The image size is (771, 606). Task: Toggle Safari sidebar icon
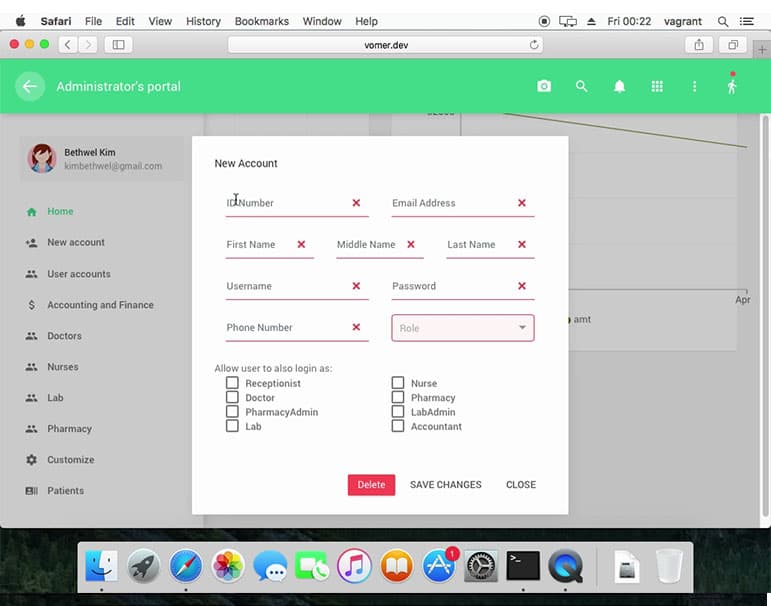[118, 45]
